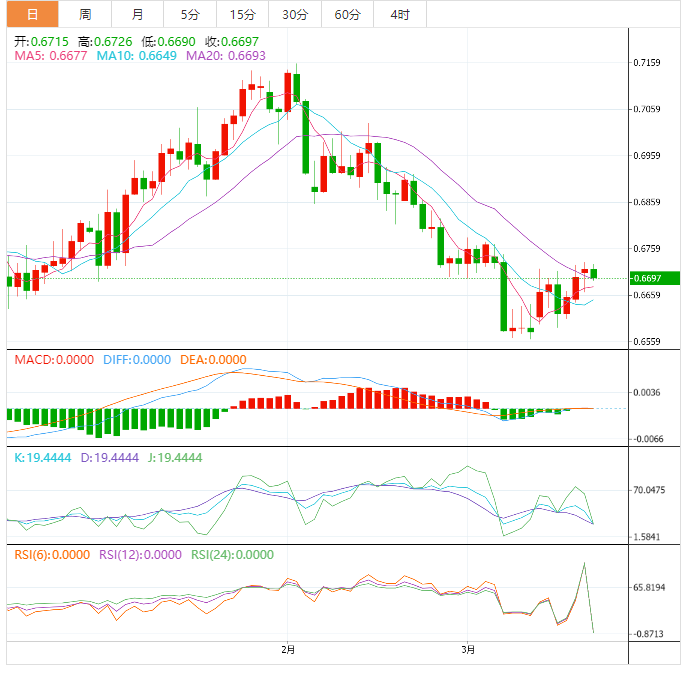Click the DEA value label
This screenshot has height=674, width=687.
click(x=213, y=360)
